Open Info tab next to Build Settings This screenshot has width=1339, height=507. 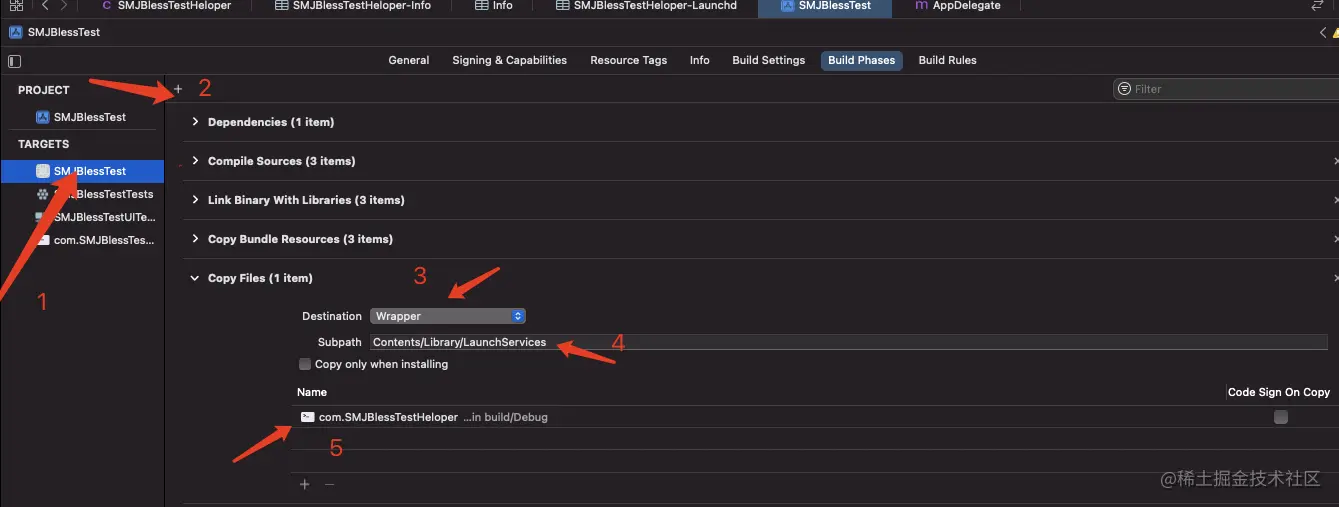tap(699, 60)
